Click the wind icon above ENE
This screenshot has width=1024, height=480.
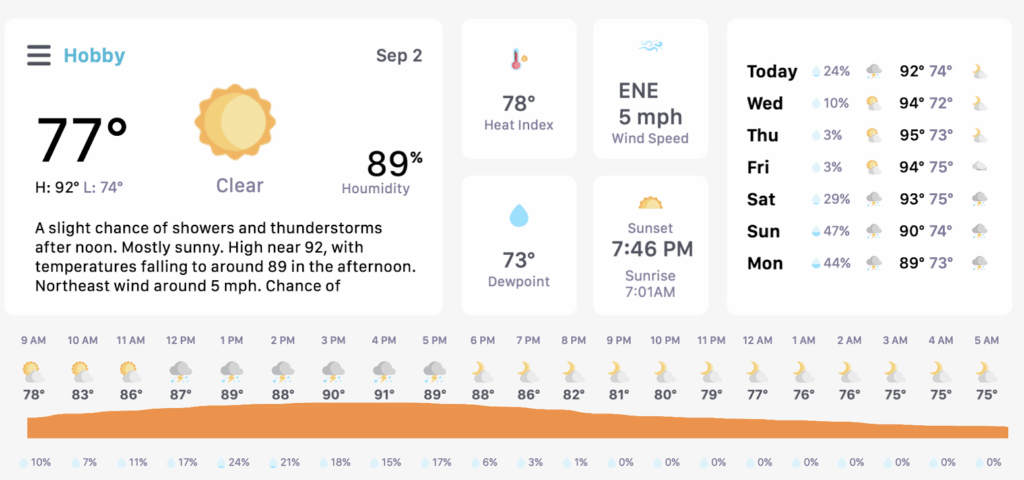click(x=650, y=46)
